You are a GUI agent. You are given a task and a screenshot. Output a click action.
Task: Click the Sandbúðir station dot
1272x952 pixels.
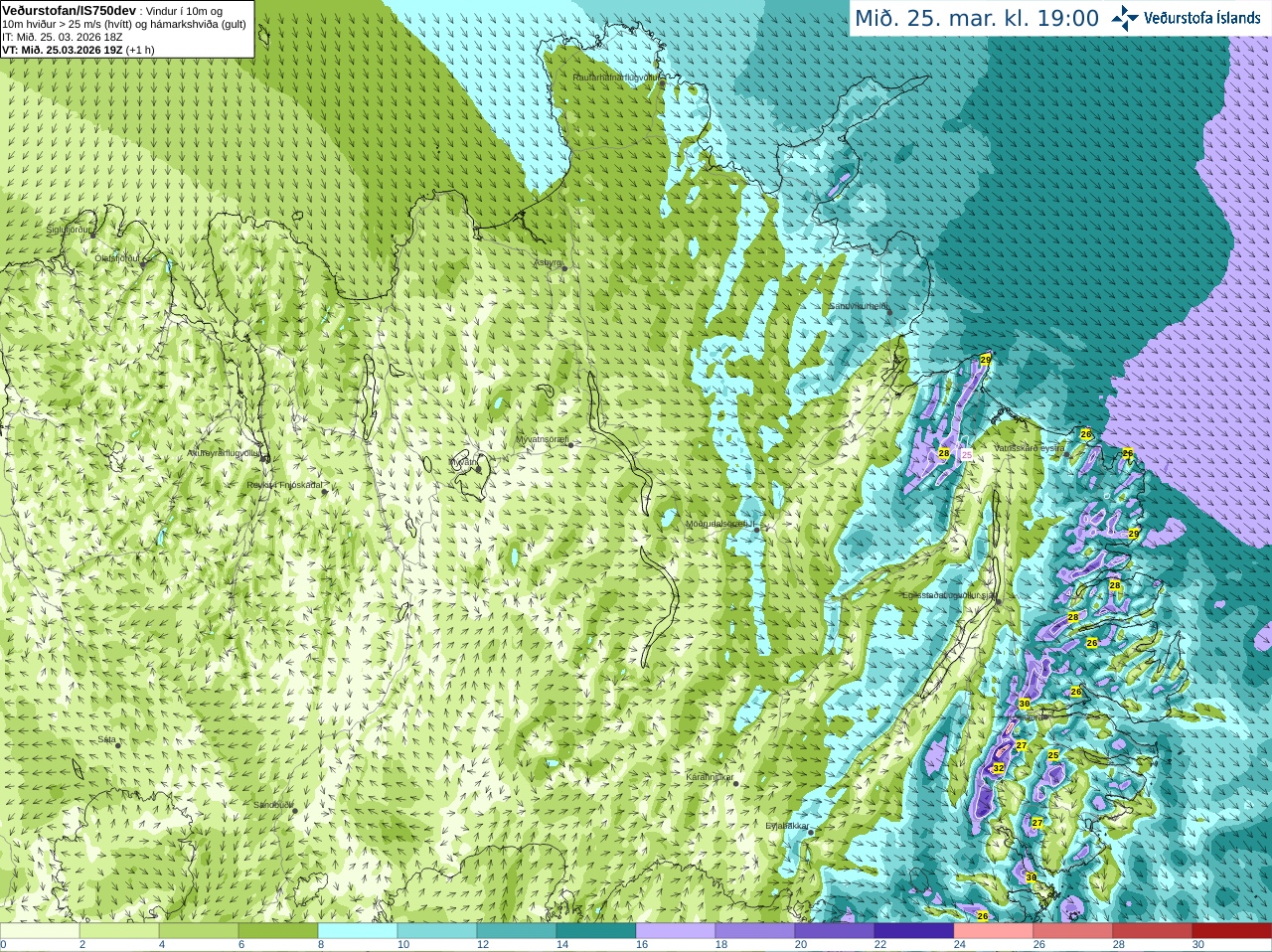click(294, 811)
